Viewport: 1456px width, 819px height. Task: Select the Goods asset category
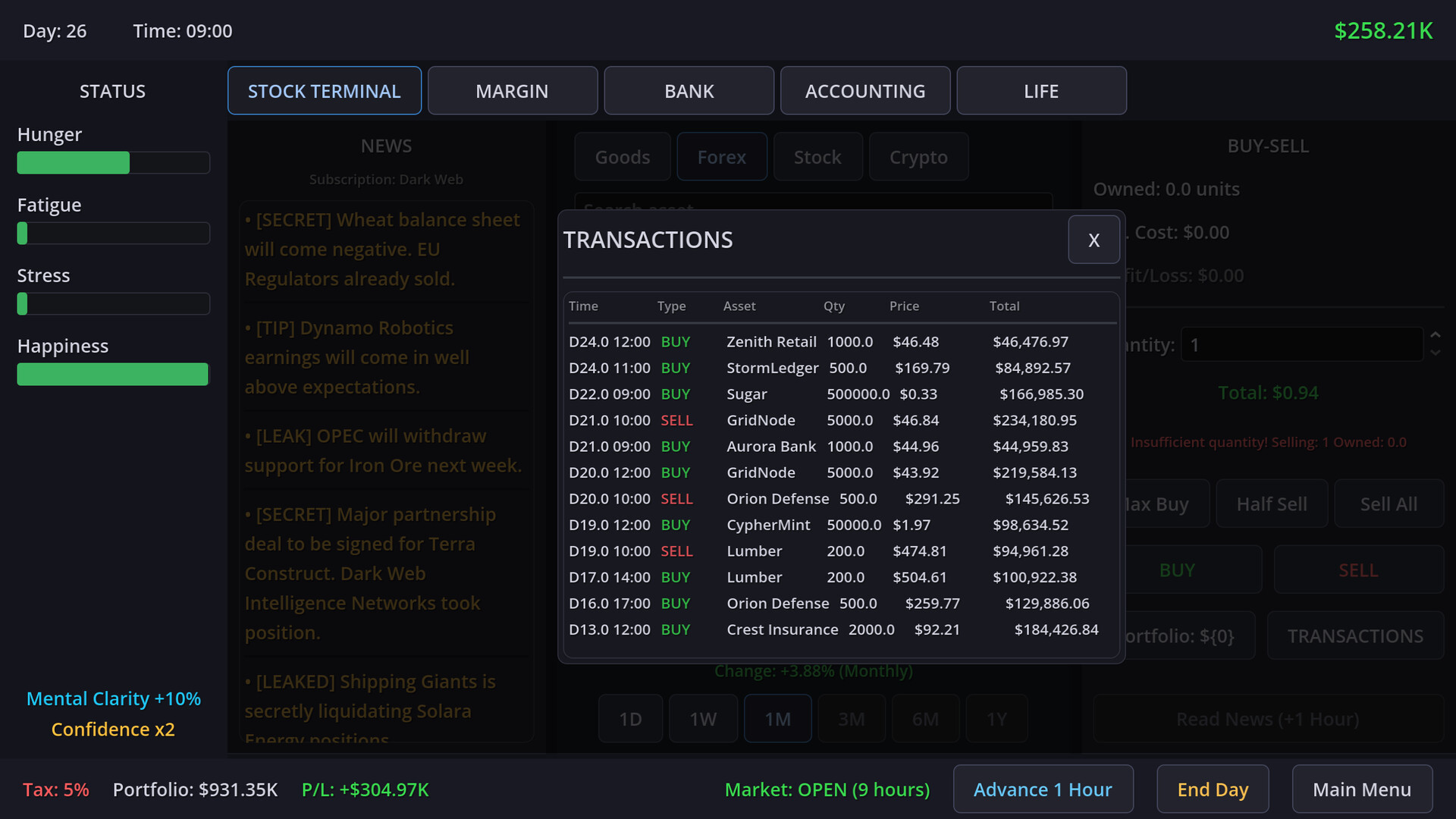point(622,157)
